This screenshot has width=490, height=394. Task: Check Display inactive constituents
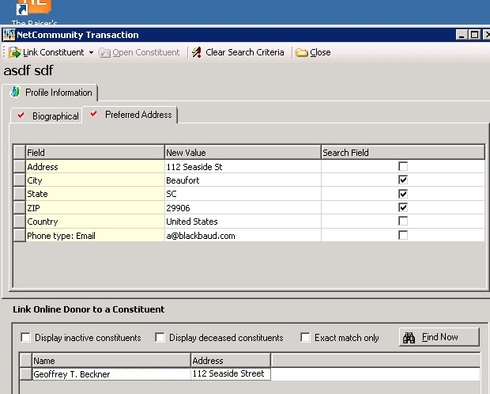25,337
